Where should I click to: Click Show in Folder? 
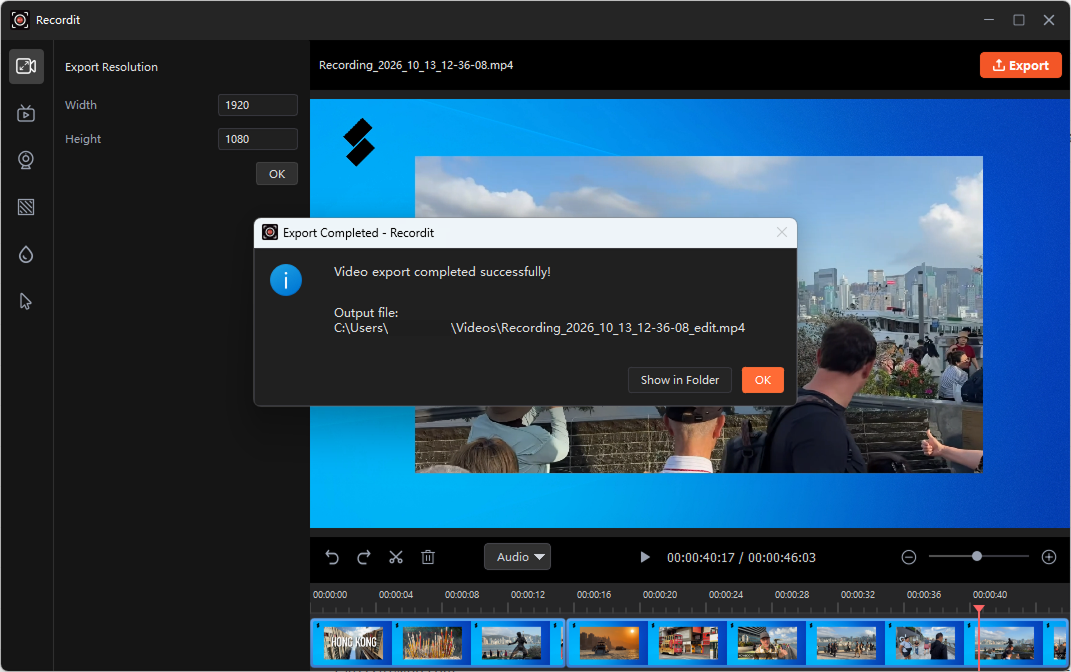pyautogui.click(x=680, y=380)
